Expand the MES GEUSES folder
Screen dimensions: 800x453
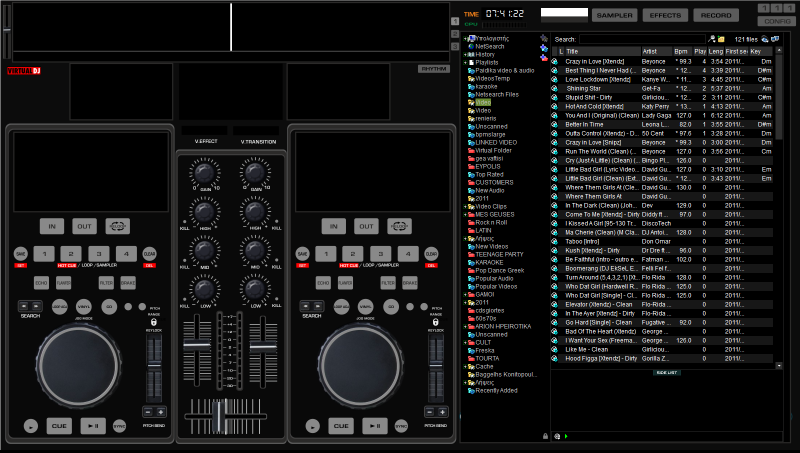click(x=465, y=215)
